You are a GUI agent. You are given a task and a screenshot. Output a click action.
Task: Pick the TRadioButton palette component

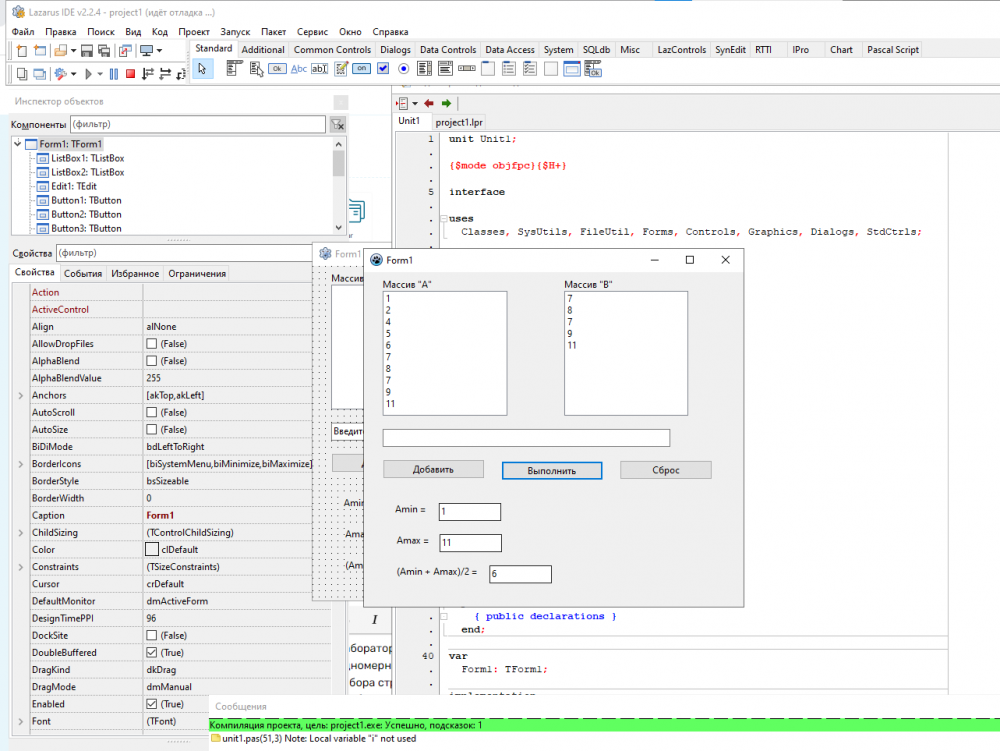pyautogui.click(x=403, y=69)
